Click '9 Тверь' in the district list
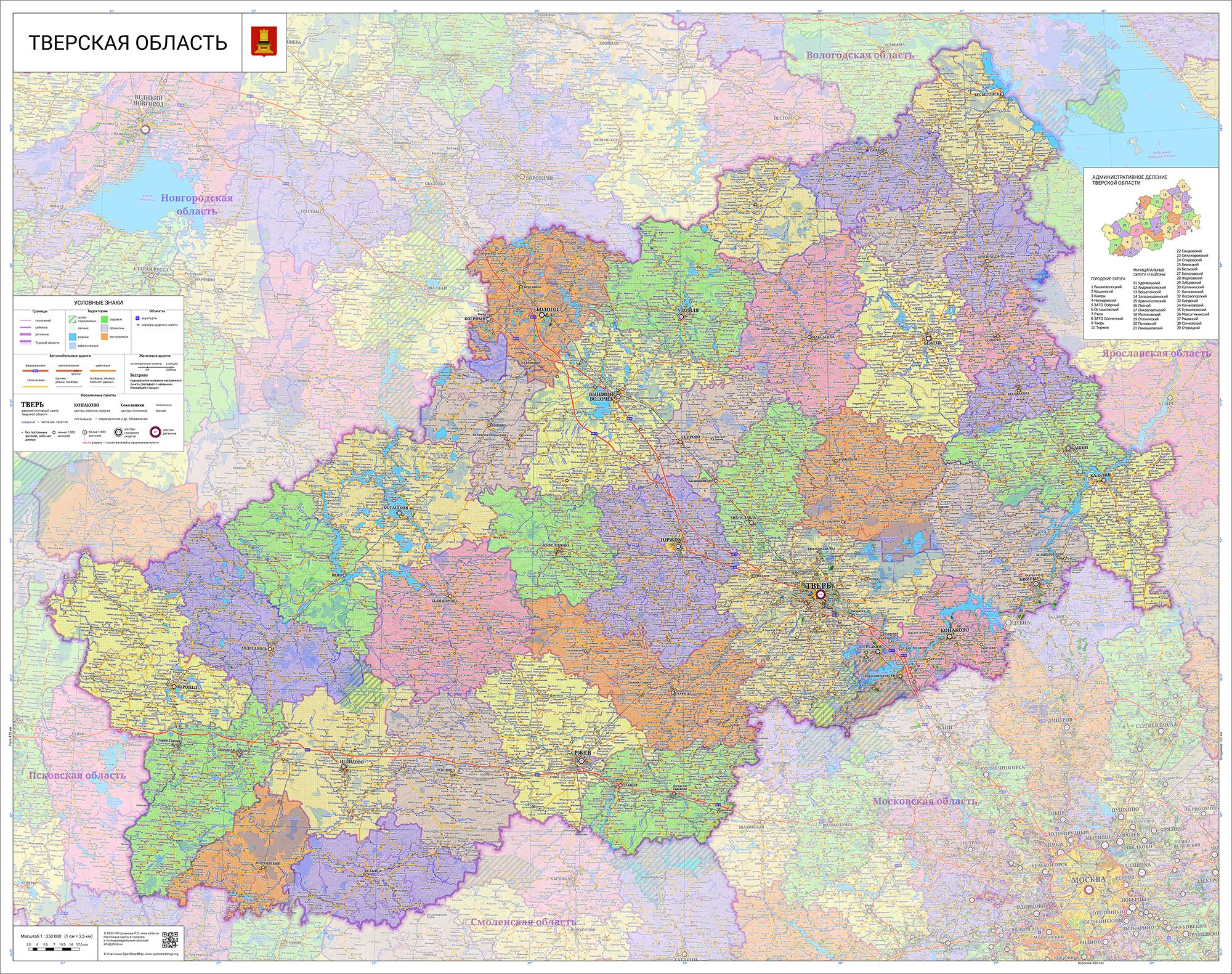This screenshot has height=974, width=1232. [1098, 323]
